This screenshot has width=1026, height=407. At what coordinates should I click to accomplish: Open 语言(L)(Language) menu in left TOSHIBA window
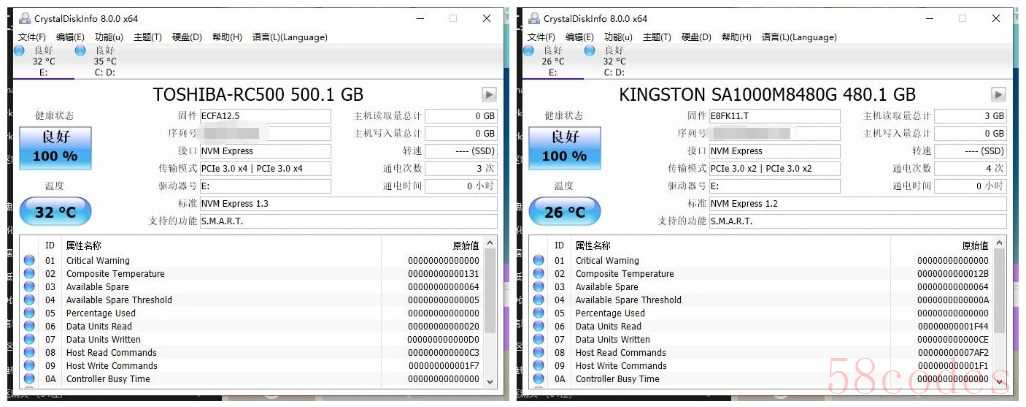tap(290, 37)
